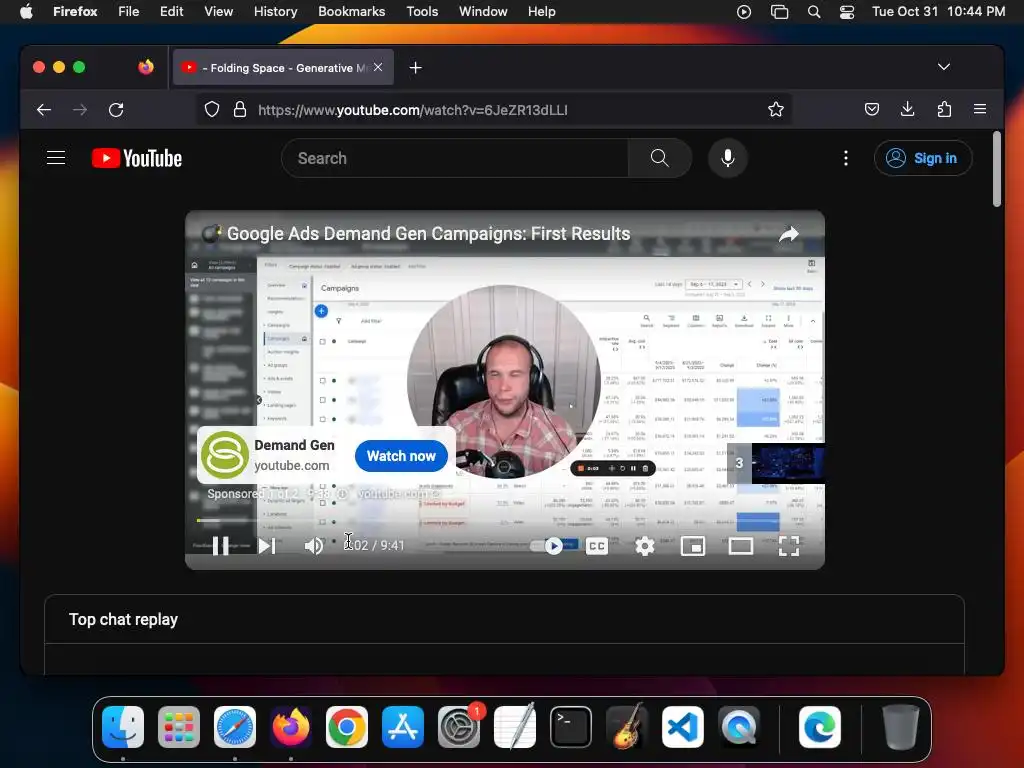Go to YouTube home via logo
Image resolution: width=1024 pixels, height=768 pixels.
[x=137, y=158]
